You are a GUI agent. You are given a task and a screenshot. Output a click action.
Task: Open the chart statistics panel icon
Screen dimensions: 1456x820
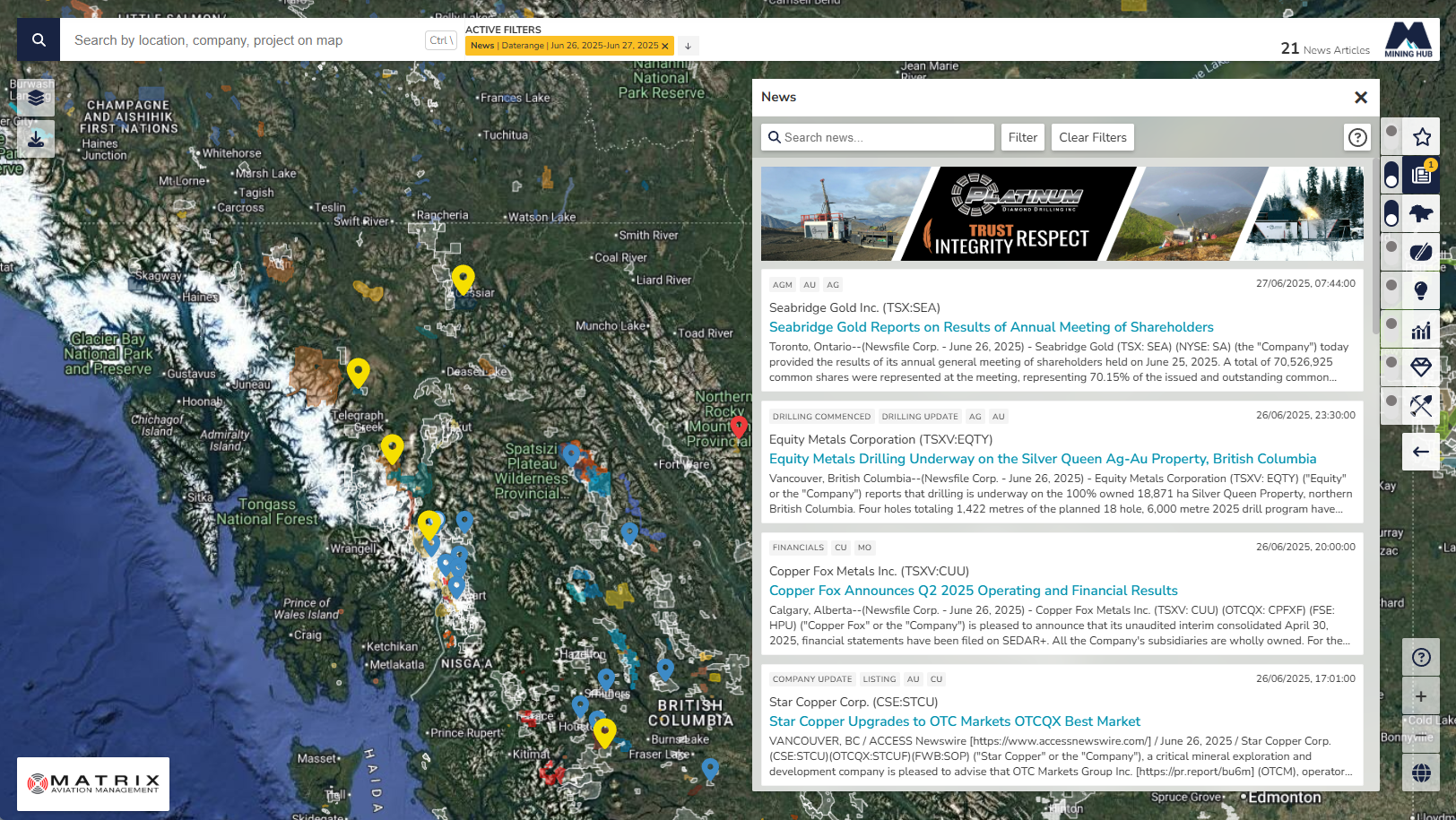click(x=1421, y=329)
